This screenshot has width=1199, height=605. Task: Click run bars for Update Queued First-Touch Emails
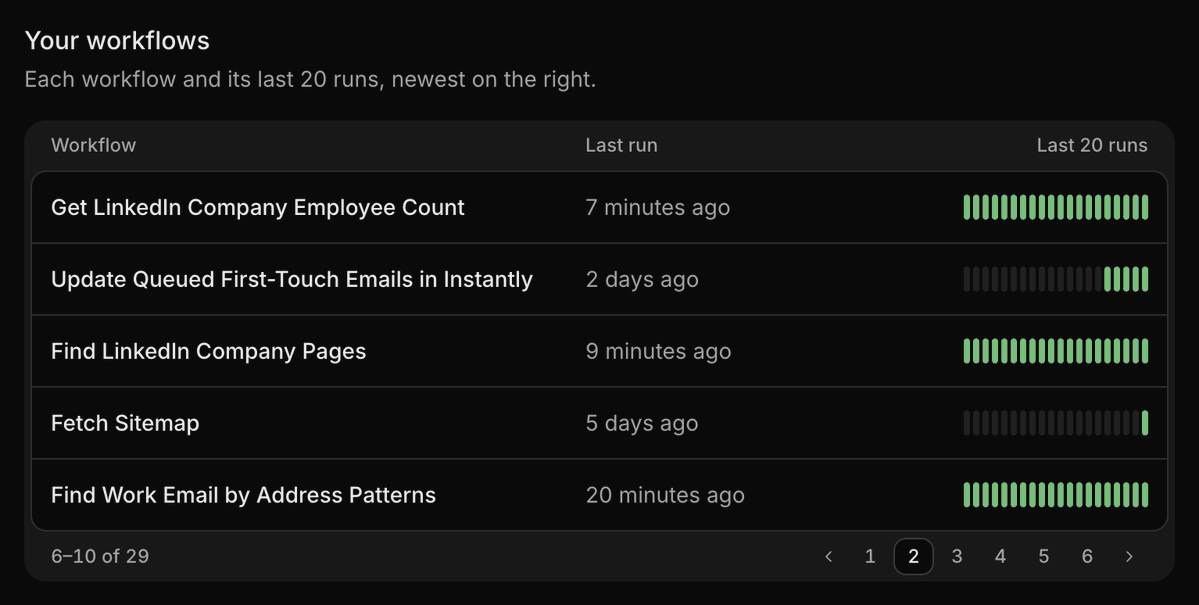coord(1056,279)
